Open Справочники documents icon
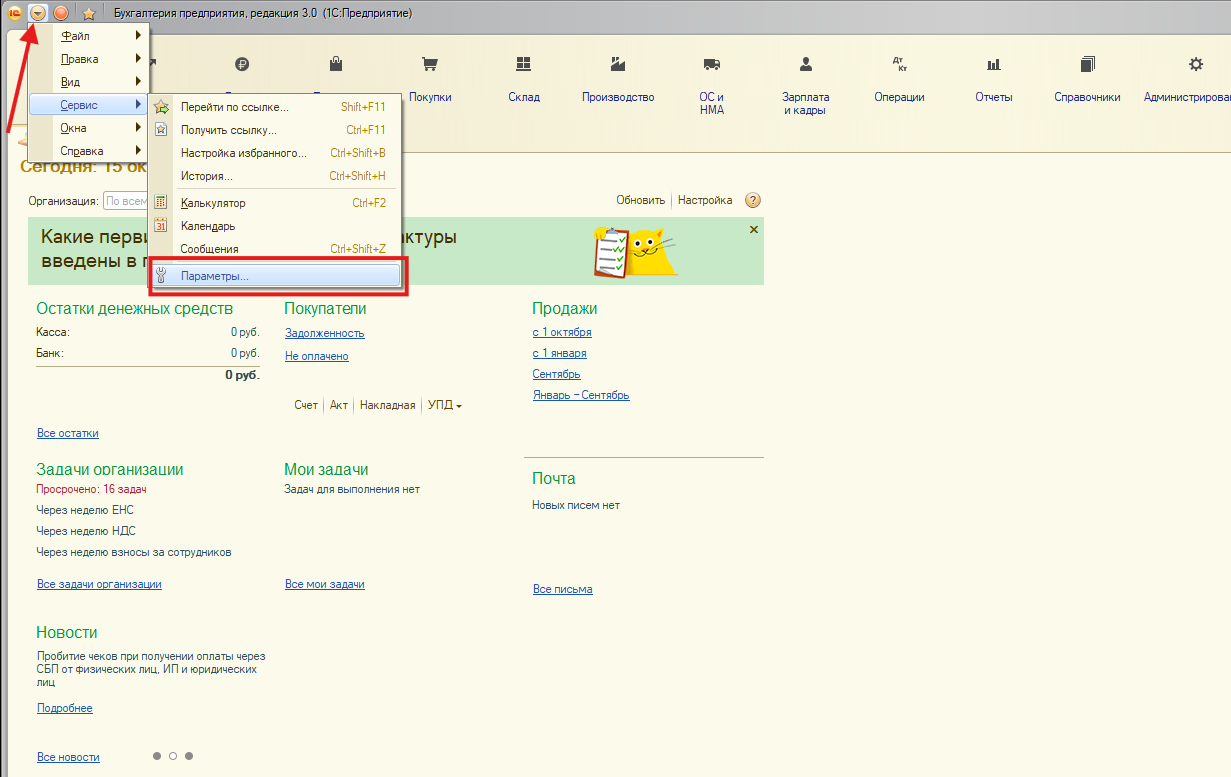 (x=1087, y=65)
